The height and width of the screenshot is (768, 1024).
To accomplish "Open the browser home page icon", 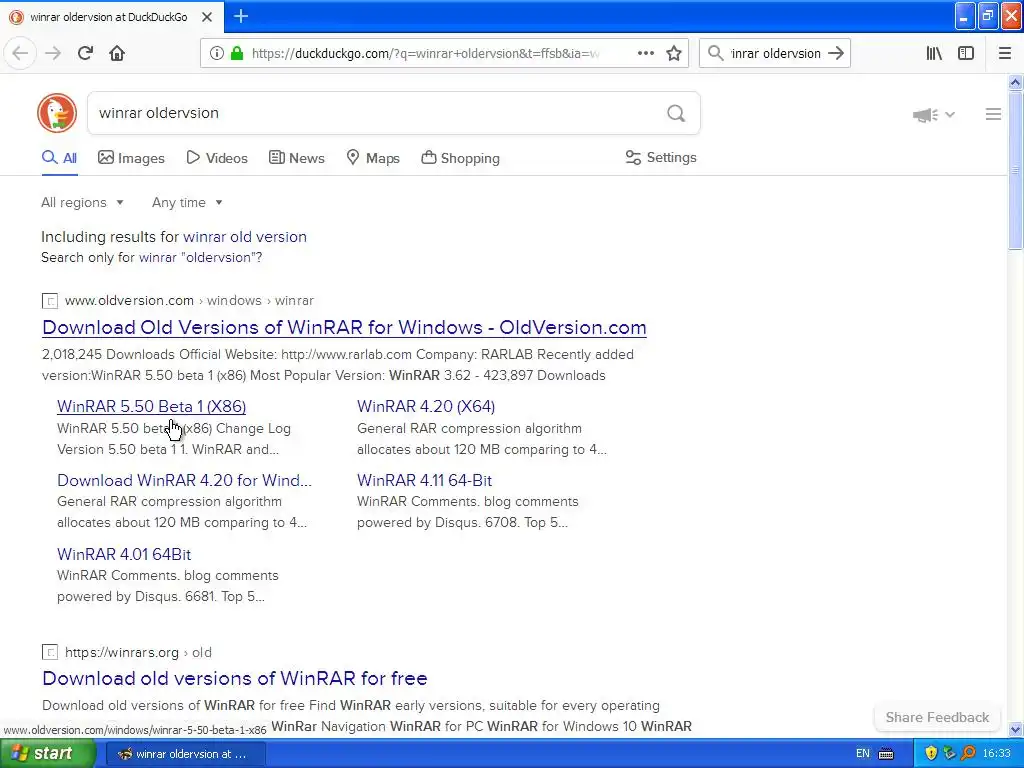I will [x=117, y=54].
